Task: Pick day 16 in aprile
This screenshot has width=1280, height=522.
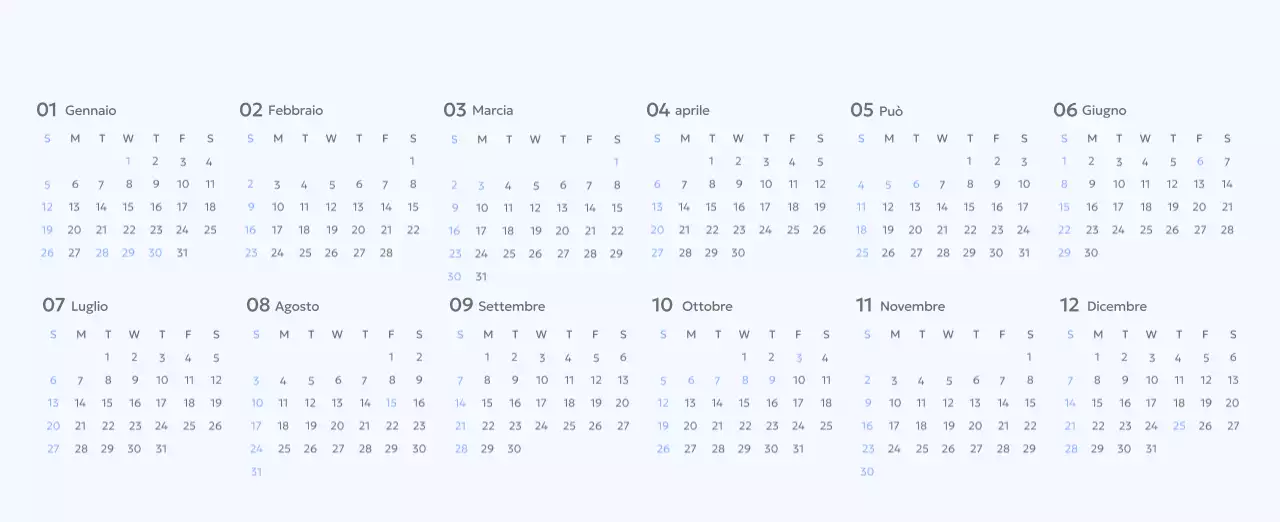Action: [x=739, y=207]
